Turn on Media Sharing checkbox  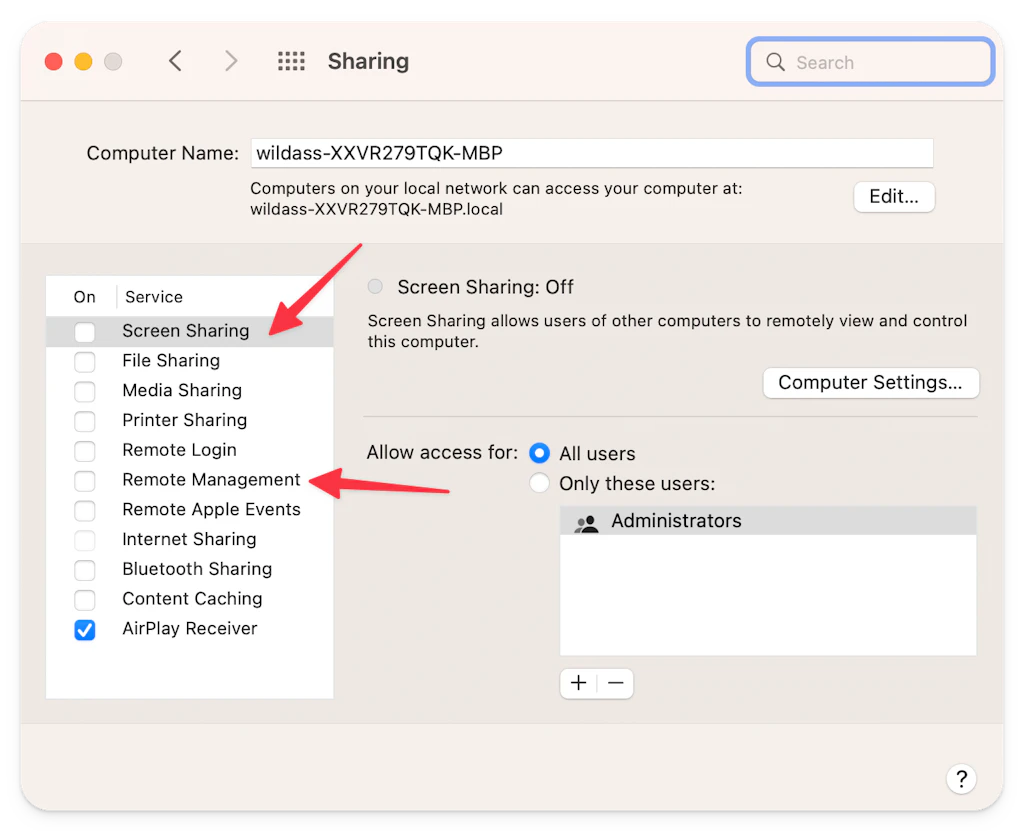tap(85, 391)
